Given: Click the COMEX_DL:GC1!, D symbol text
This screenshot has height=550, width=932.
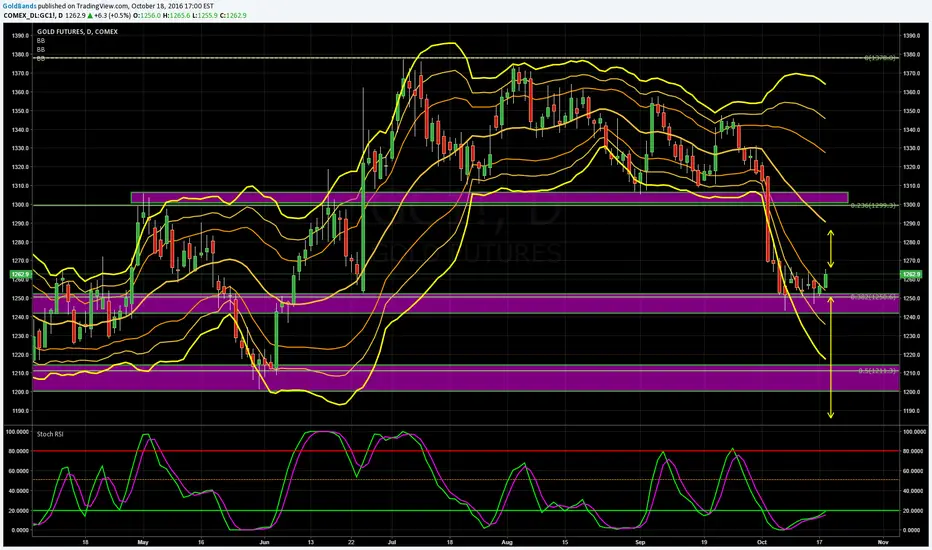Looking at the screenshot, I should click(33, 15).
